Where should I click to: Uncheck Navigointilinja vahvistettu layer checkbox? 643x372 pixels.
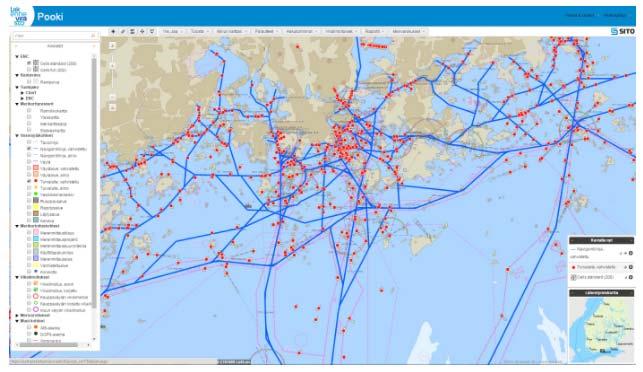pos(29,148)
